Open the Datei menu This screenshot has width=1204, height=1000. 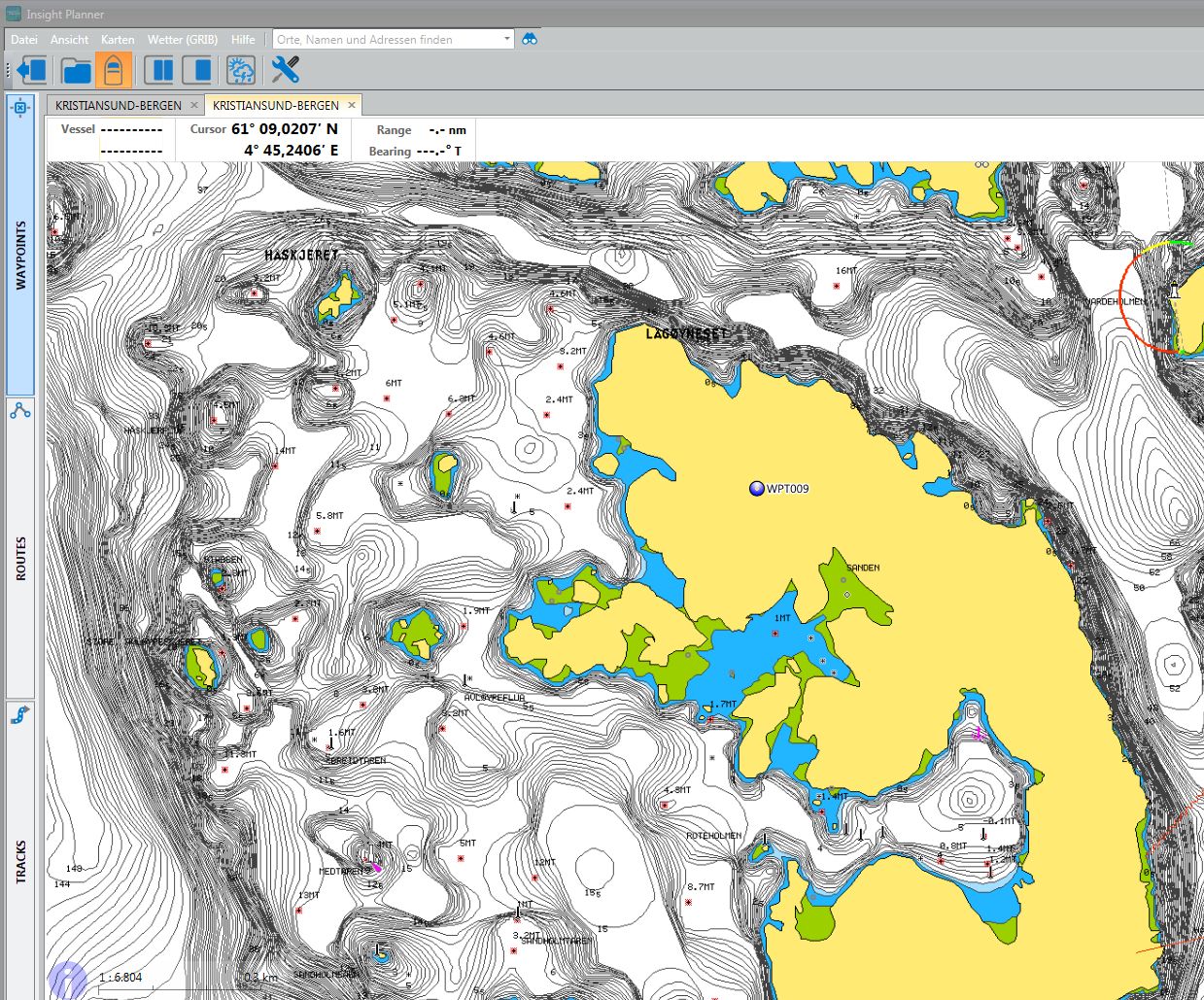coord(24,39)
